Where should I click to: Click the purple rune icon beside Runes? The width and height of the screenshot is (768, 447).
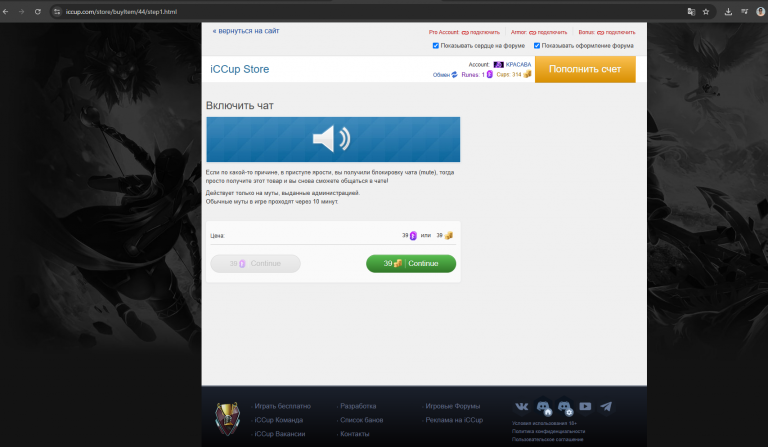pos(489,74)
